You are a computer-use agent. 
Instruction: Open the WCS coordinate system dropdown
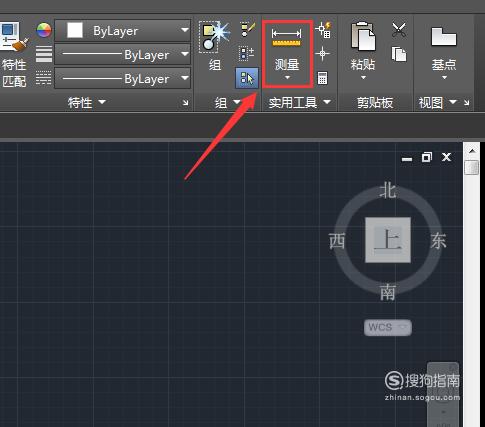388,327
